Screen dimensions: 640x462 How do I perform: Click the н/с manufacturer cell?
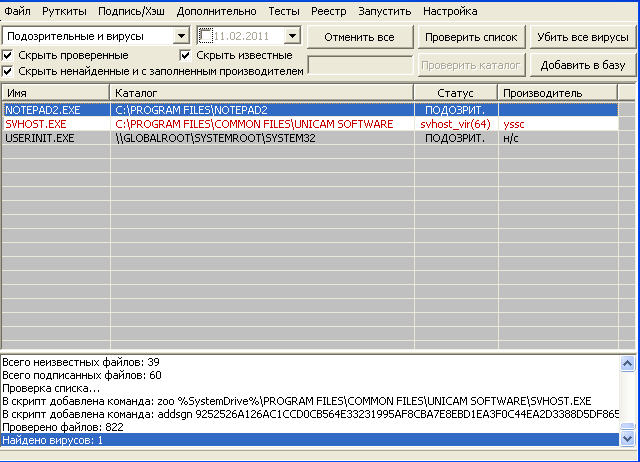click(x=558, y=138)
